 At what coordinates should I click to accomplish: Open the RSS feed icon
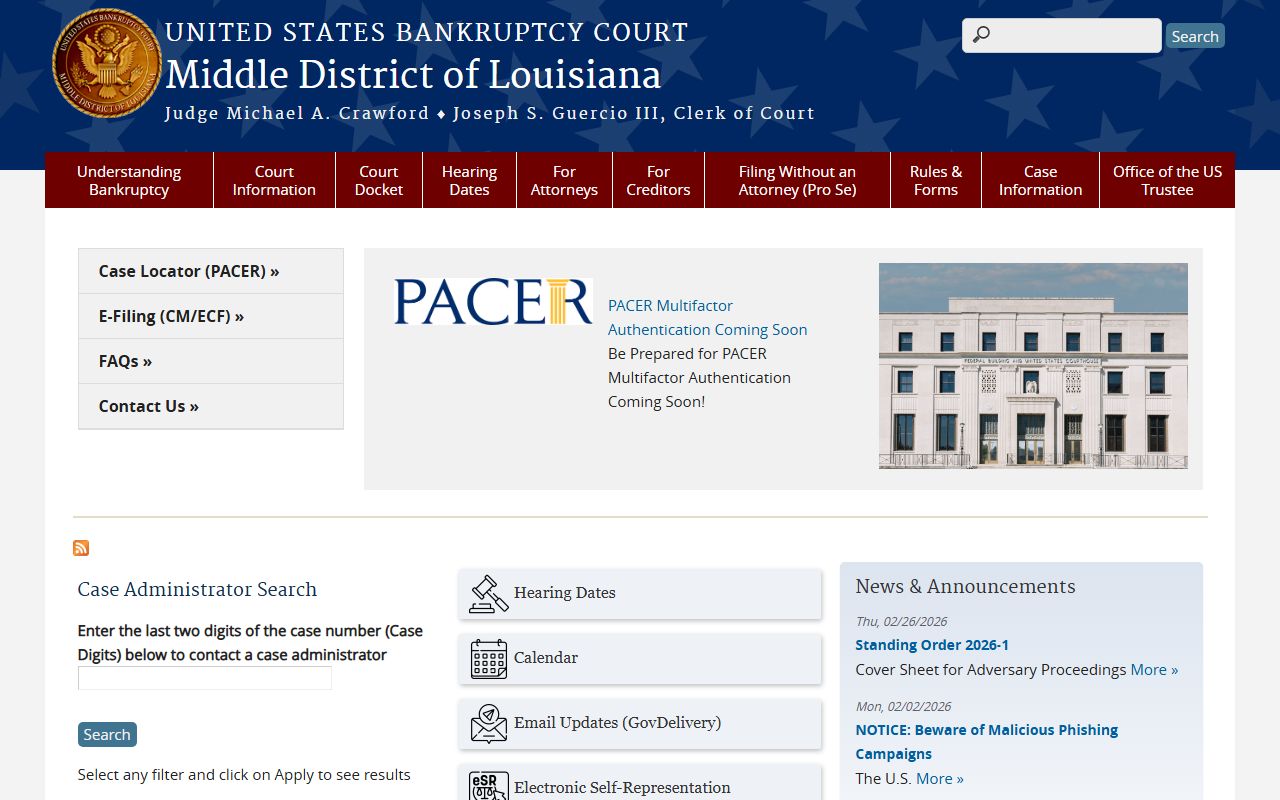pos(81,548)
